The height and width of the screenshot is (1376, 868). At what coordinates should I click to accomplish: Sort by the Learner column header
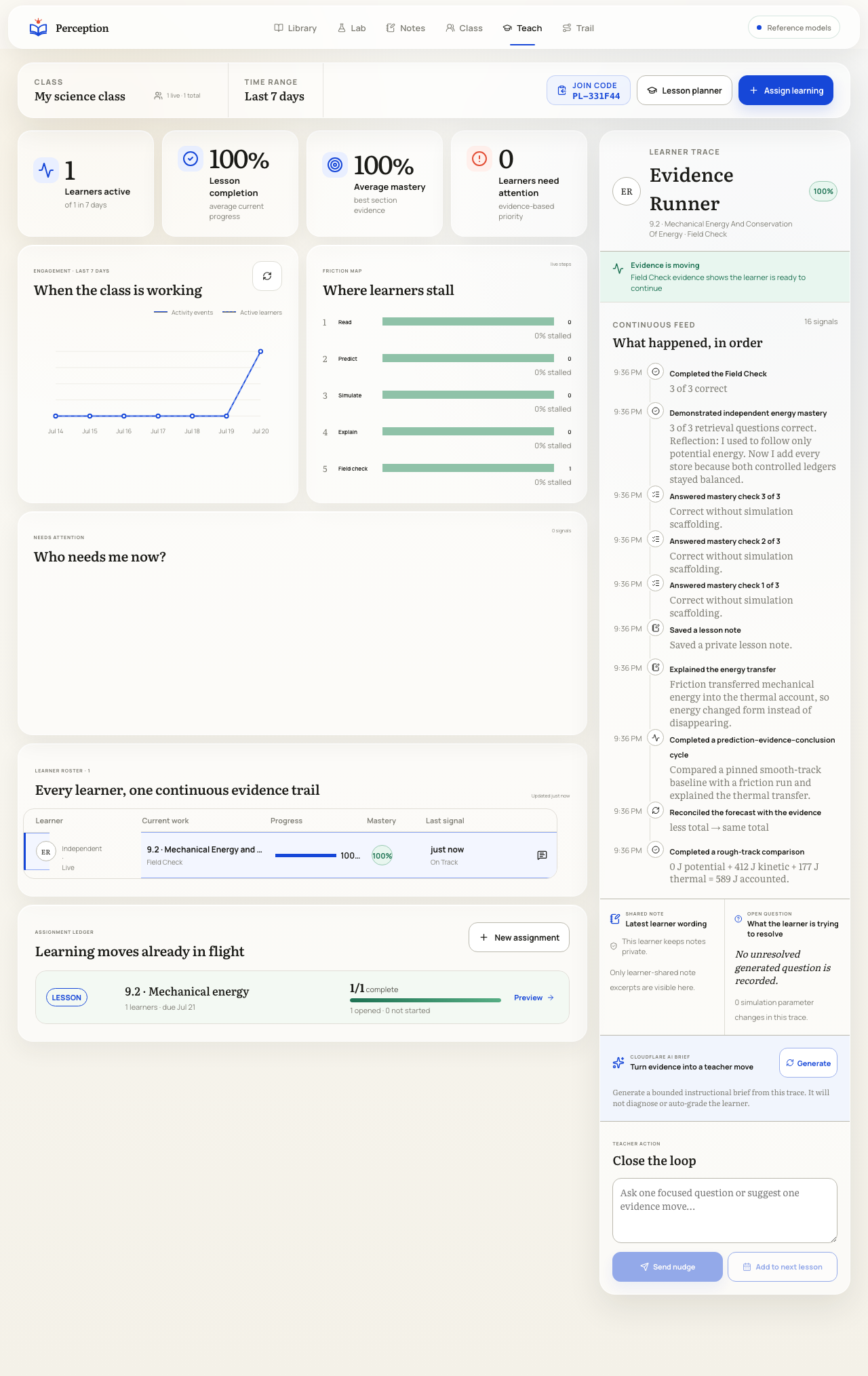[49, 821]
